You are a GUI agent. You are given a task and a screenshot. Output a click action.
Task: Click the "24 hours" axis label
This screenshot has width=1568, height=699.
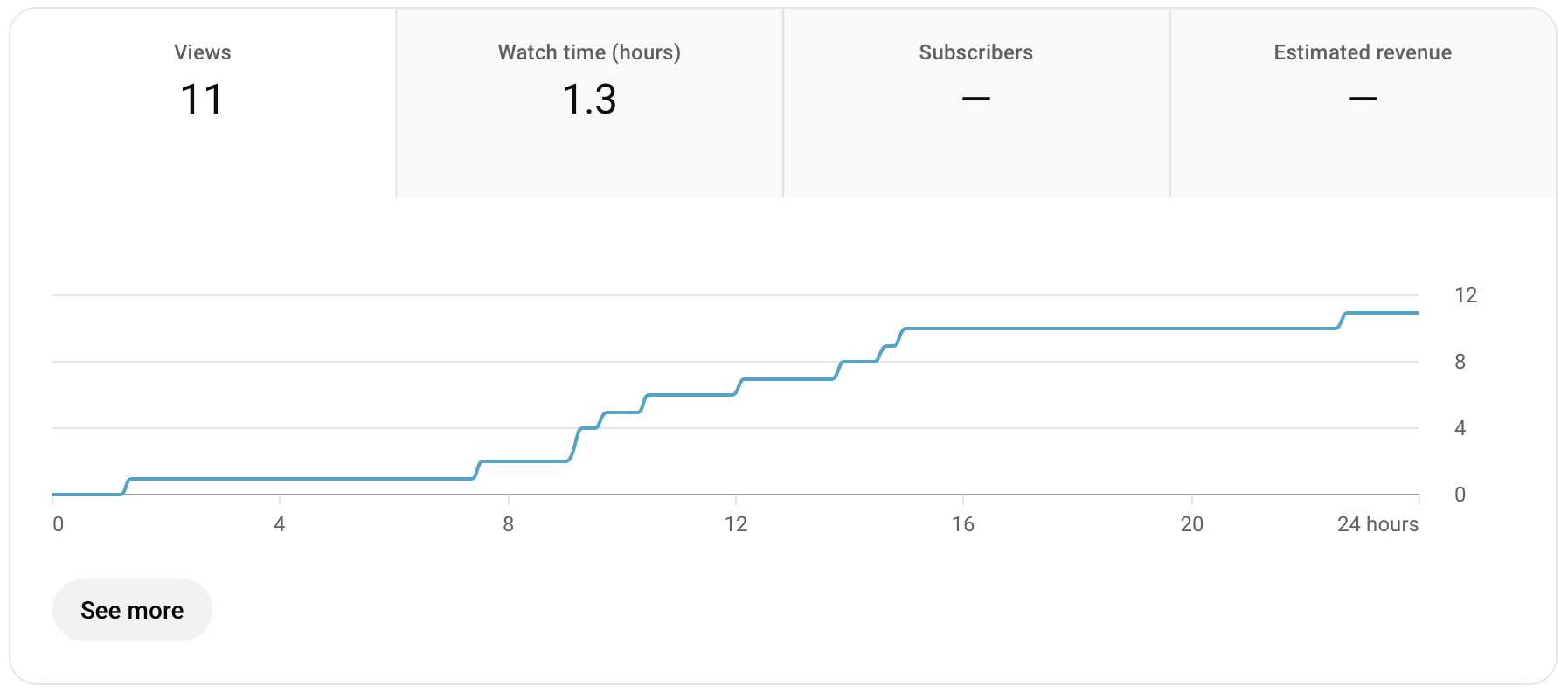1377,524
